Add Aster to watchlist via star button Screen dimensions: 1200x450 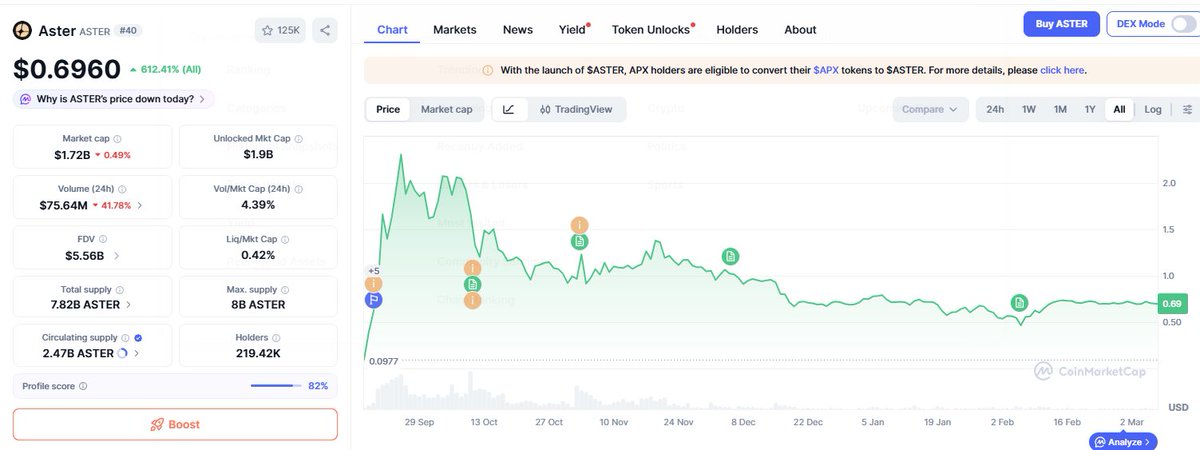280,31
